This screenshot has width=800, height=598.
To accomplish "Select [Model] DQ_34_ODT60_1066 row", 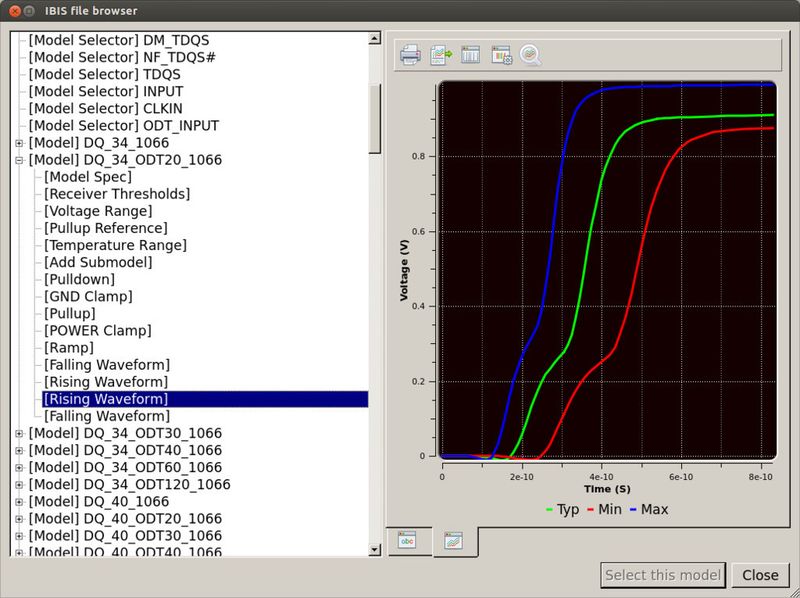I will coord(125,467).
